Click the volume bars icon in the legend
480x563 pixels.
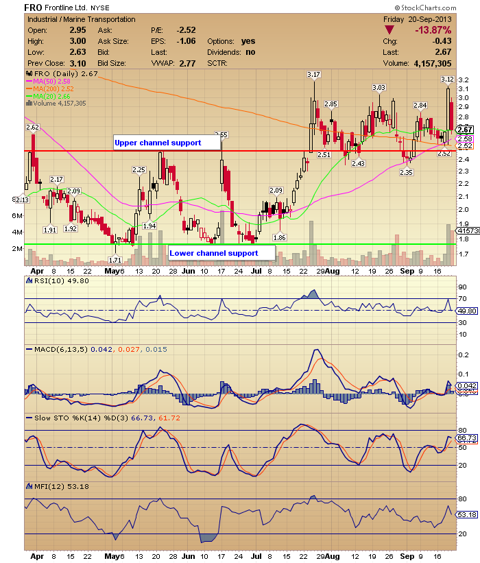29,103
